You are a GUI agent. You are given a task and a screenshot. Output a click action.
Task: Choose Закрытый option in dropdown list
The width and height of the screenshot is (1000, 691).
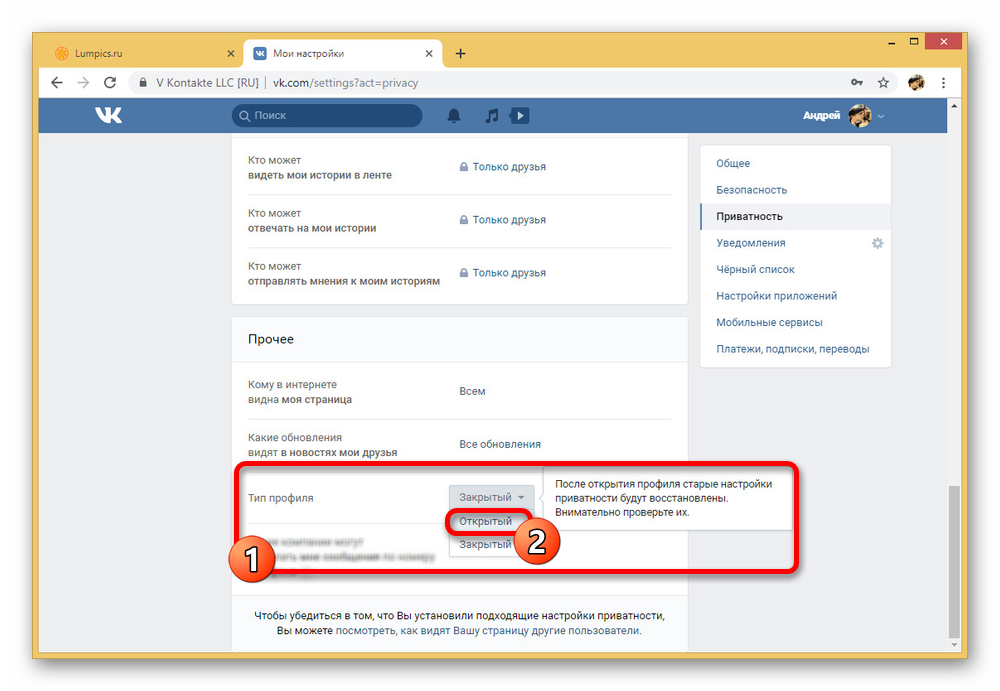click(485, 544)
